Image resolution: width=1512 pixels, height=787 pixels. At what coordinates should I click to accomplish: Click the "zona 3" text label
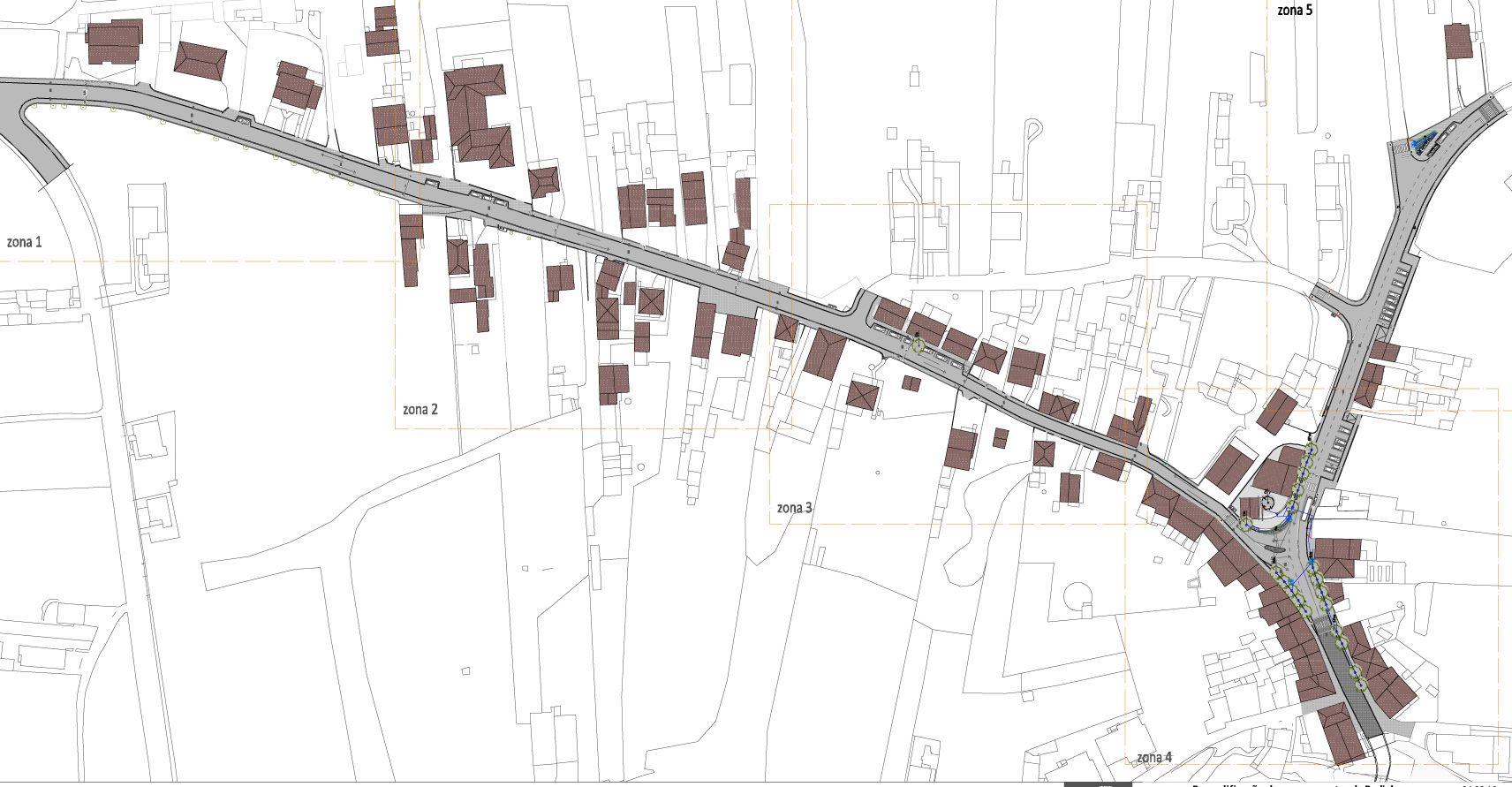(x=795, y=508)
